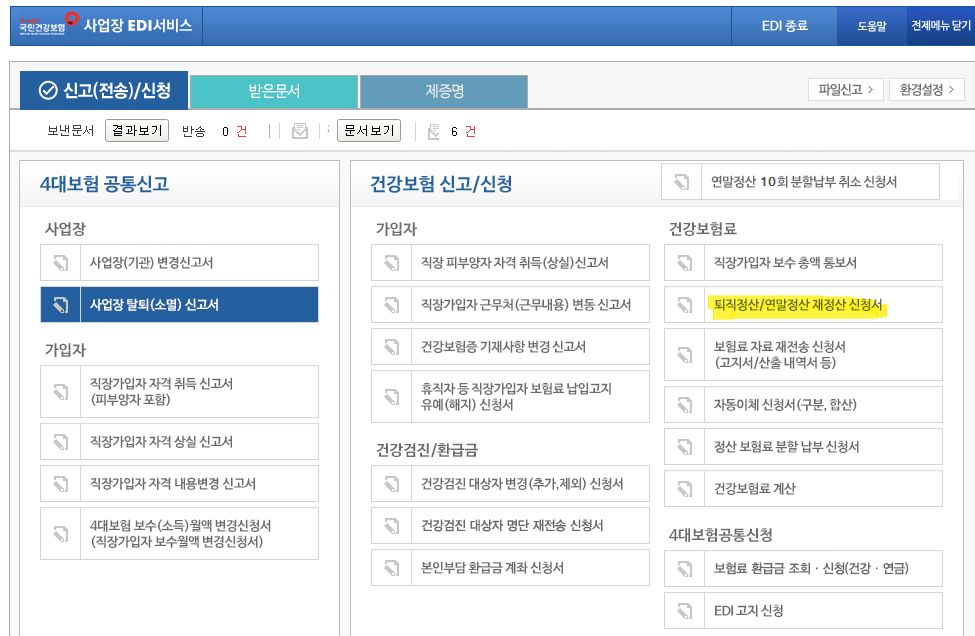The height and width of the screenshot is (636, 975).
Task: Click icon beside 4대보험 보수(소득)월액 변경신청서
Action: tap(60, 533)
